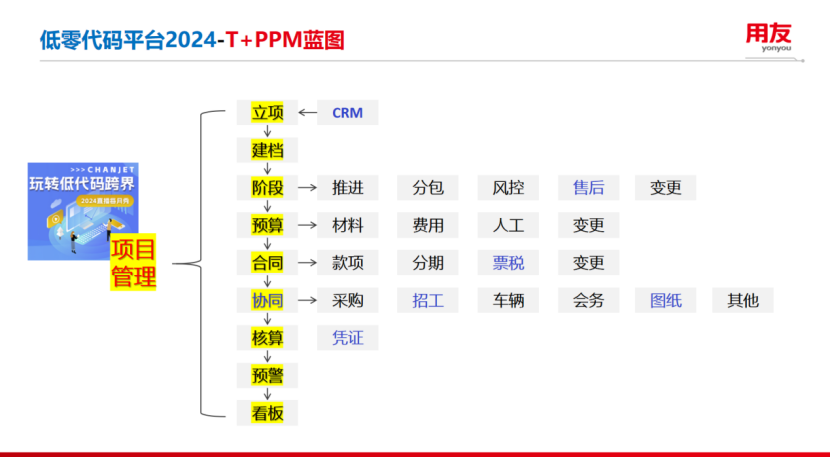This screenshot has width=831, height=457.
Task: Select the 分期 box
Action: [428, 262]
